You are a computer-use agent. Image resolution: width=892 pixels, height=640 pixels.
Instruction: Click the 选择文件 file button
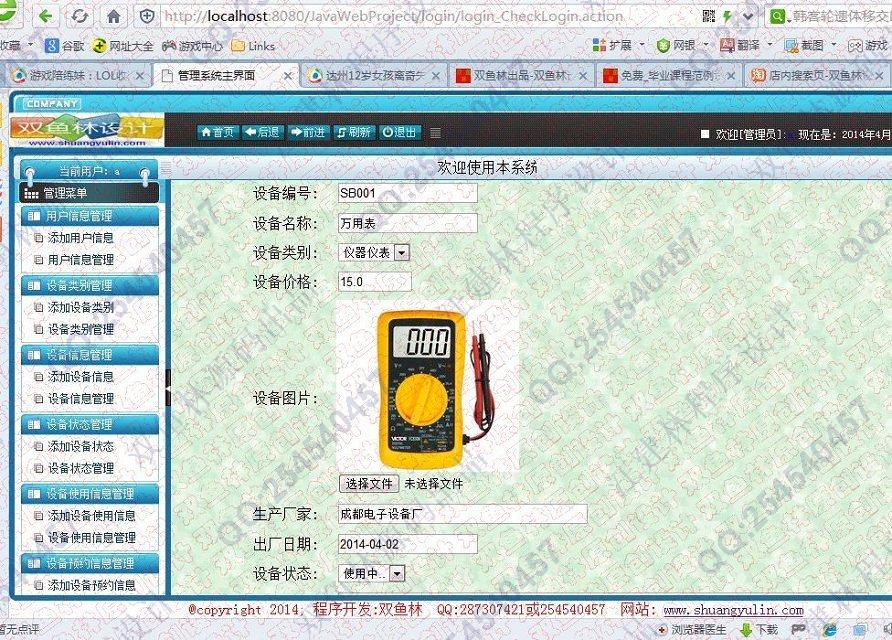click(369, 484)
